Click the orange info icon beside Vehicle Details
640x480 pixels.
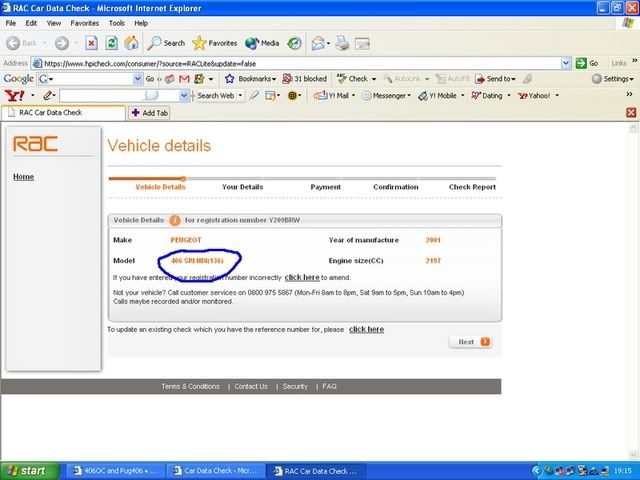pyautogui.click(x=175, y=220)
